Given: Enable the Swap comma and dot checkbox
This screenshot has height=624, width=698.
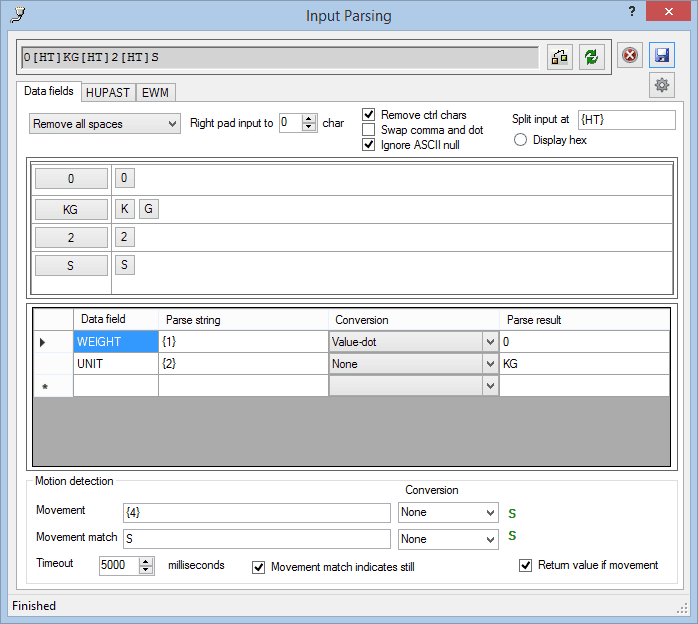Looking at the screenshot, I should (x=369, y=130).
